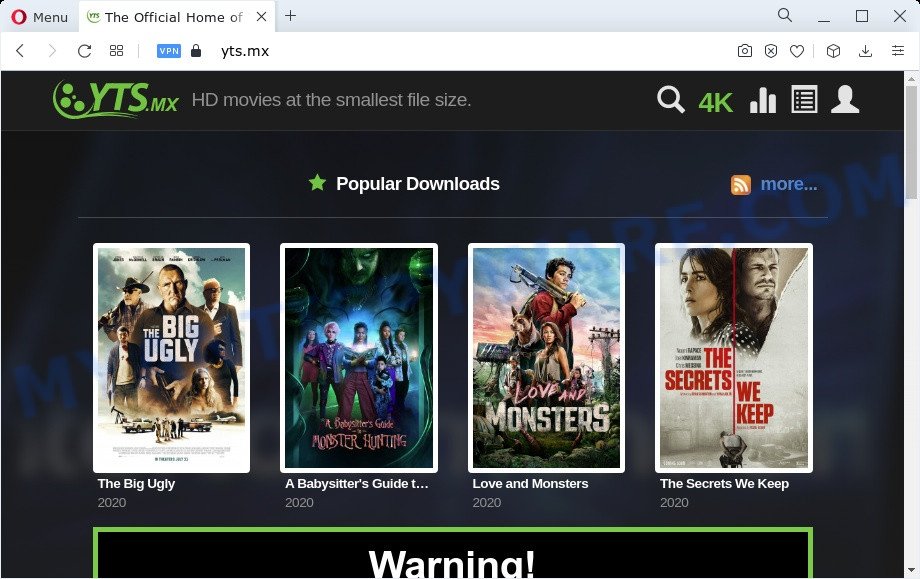Screen dimensions: 920x579
Task: Open the ad blocker shield icon
Action: (771, 51)
